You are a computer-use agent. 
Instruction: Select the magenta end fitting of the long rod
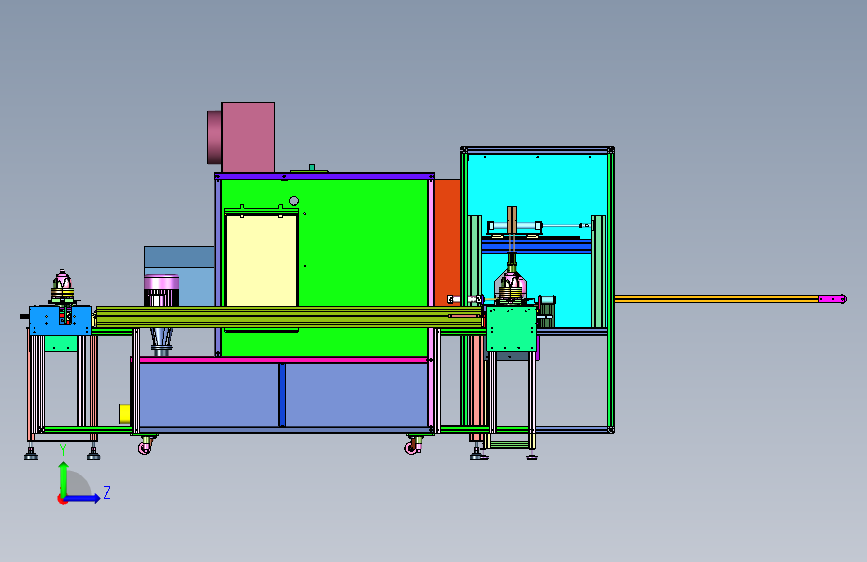point(832,299)
